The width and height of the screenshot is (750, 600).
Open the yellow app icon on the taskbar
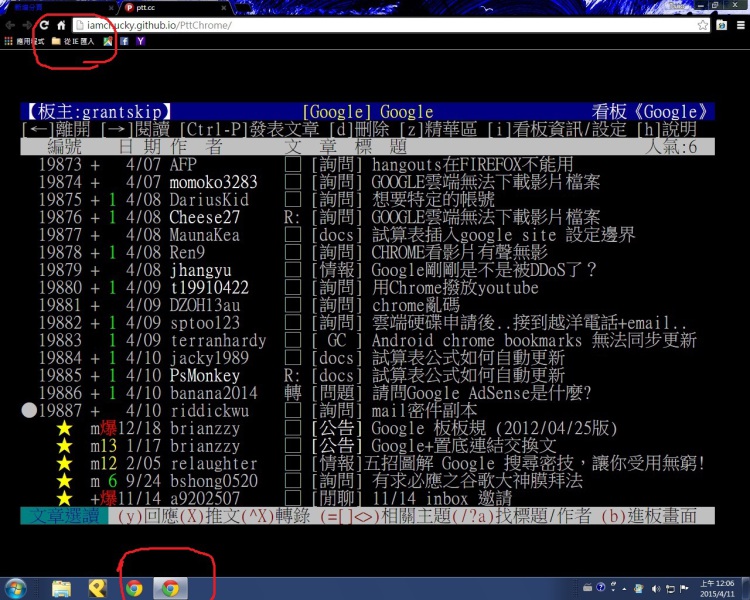(x=98, y=588)
